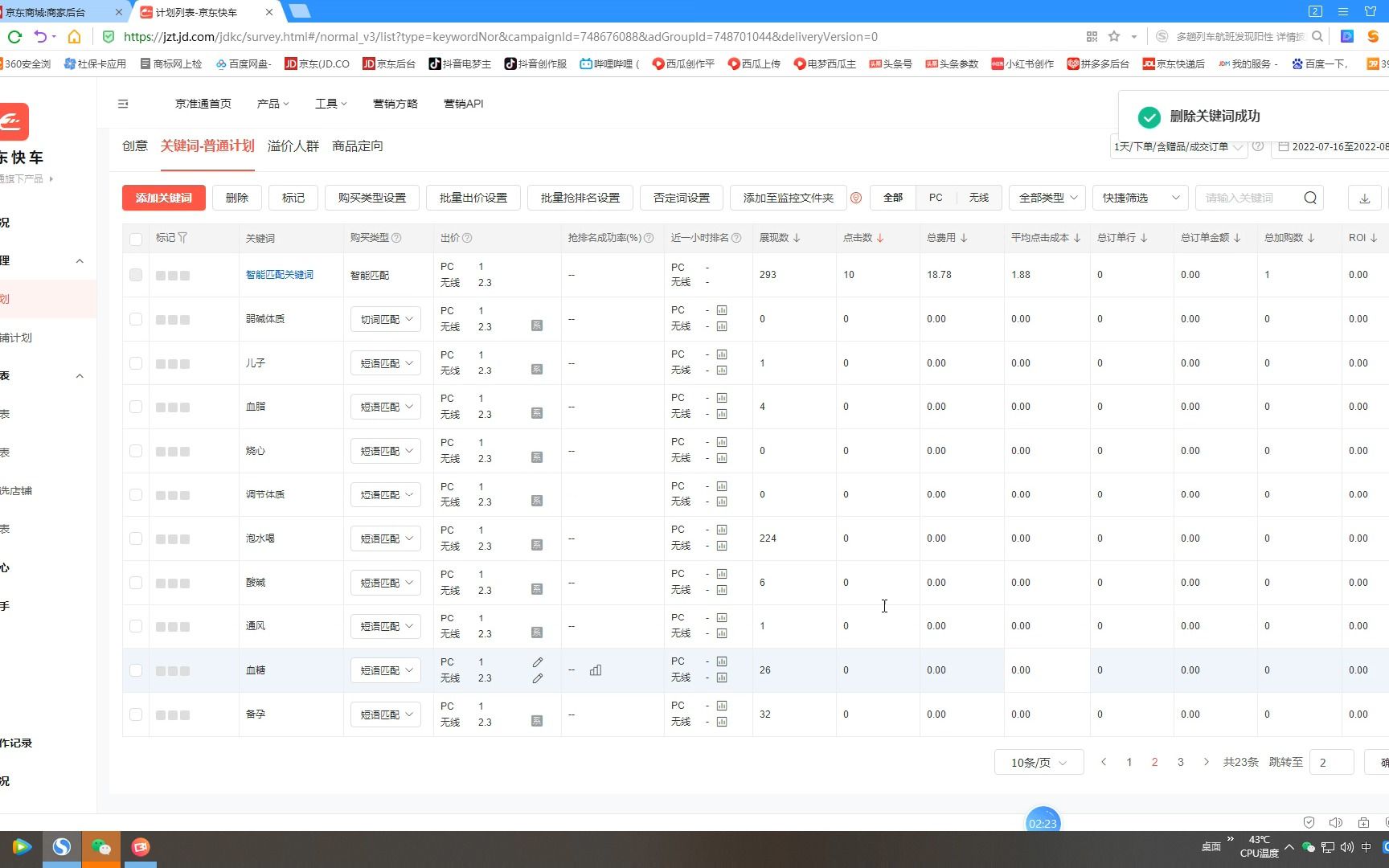Click the browser home icon

[74, 36]
